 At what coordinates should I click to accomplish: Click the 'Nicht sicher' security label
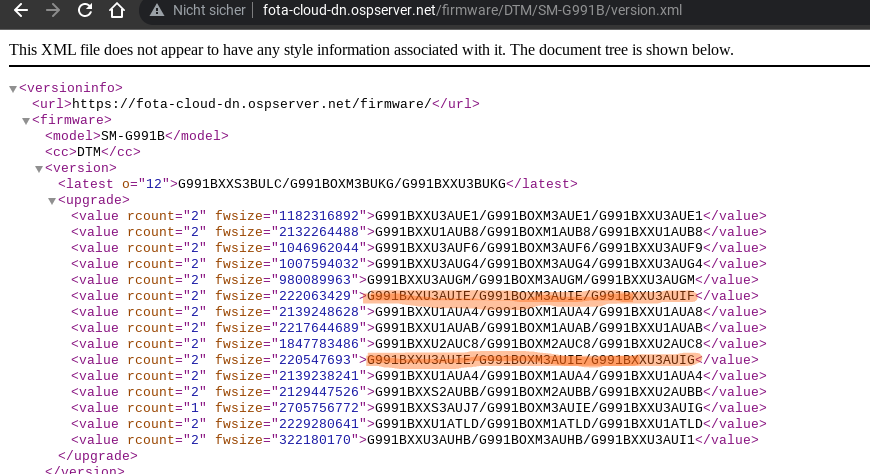coord(209,10)
